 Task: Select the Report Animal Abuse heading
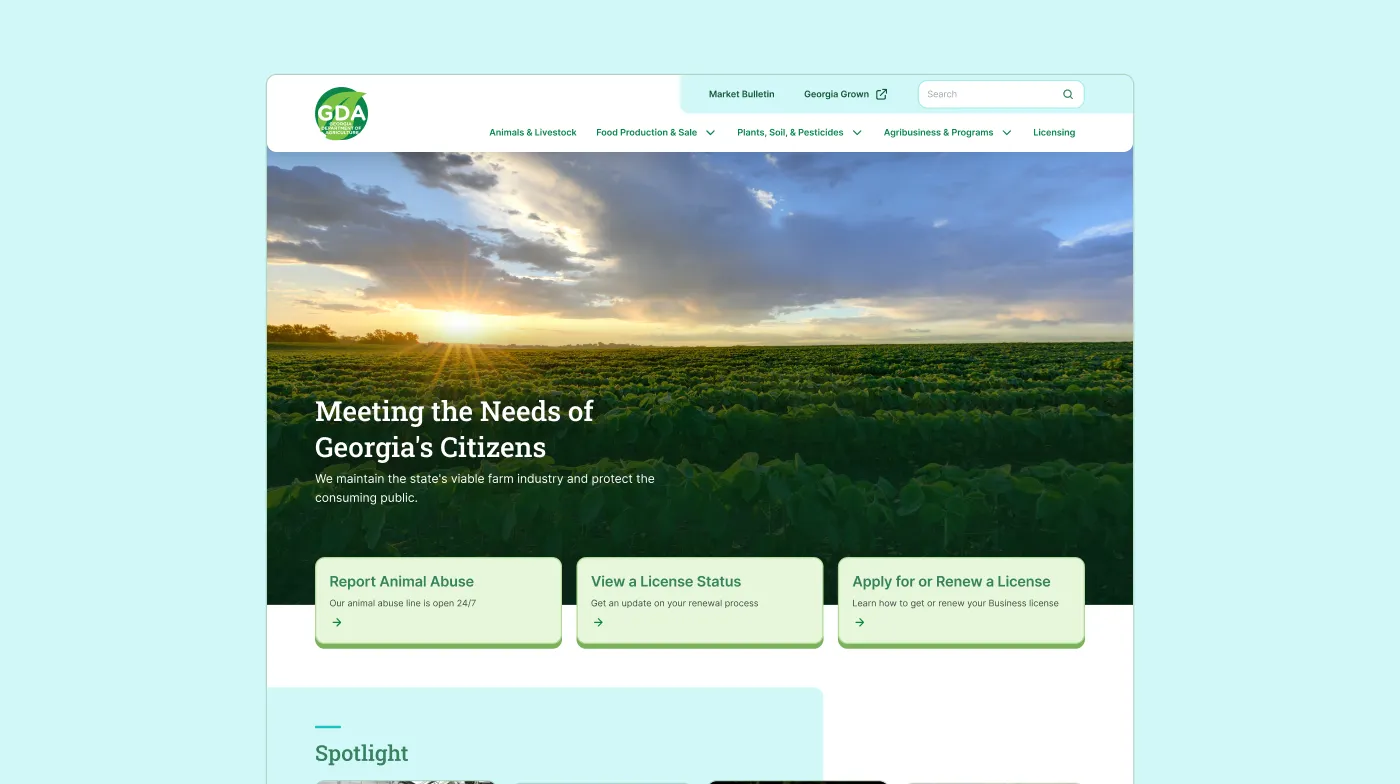pos(401,581)
